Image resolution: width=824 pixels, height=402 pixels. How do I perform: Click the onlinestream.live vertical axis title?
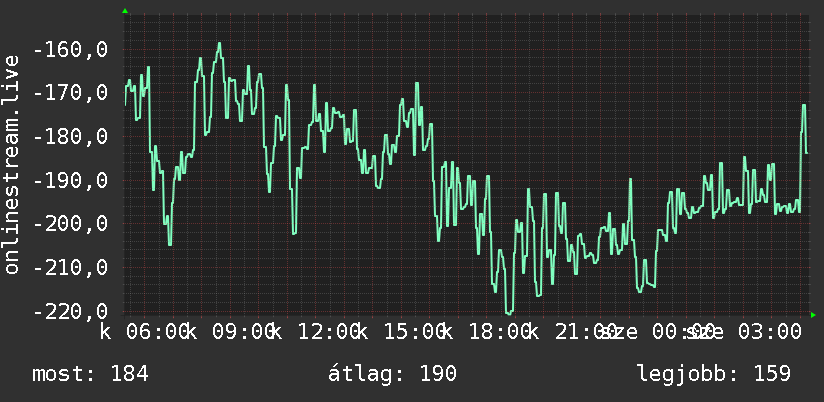11,164
